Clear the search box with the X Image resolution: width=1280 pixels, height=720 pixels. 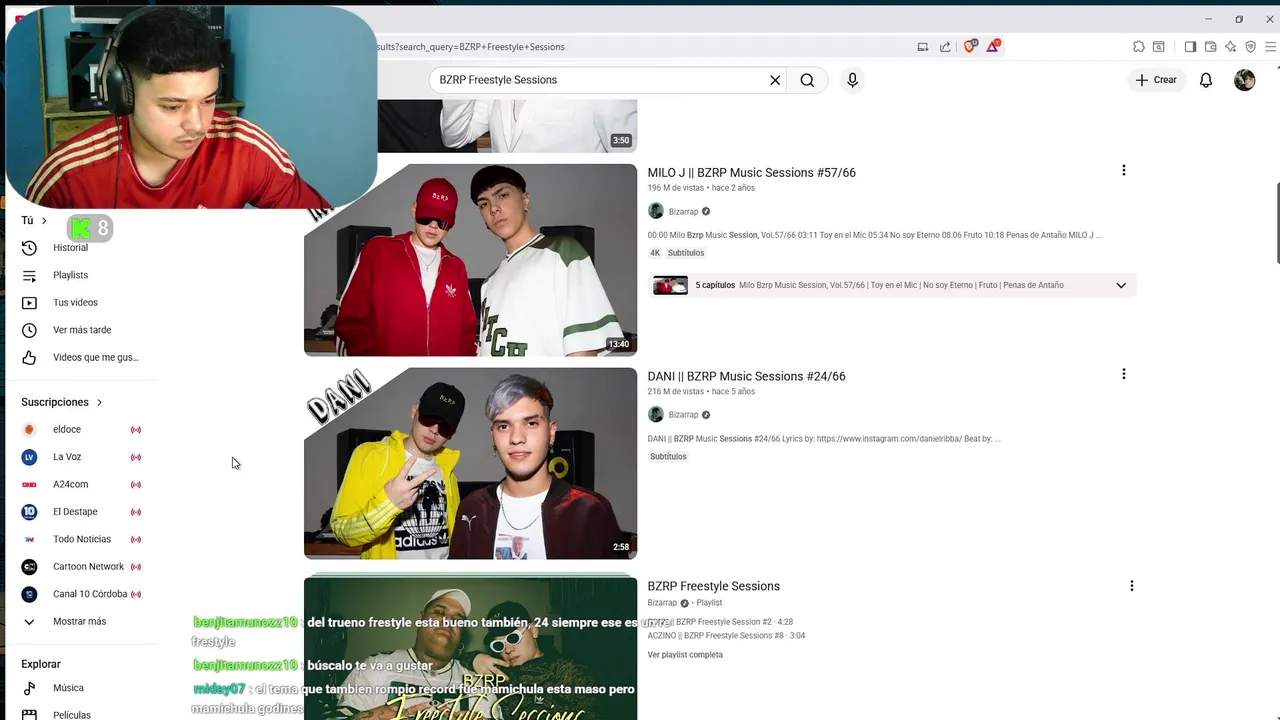[775, 80]
